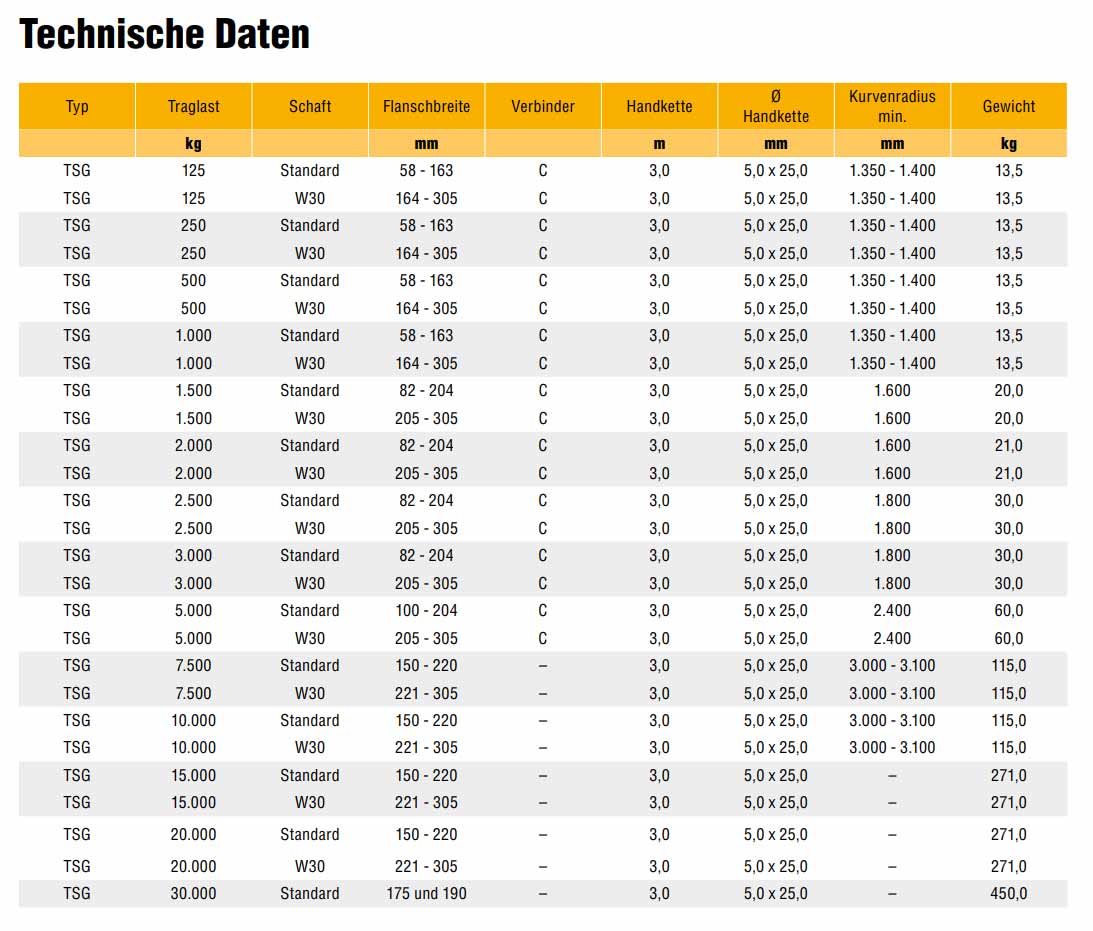
Task: Select the 'Verbinder' column header
Action: click(x=543, y=106)
